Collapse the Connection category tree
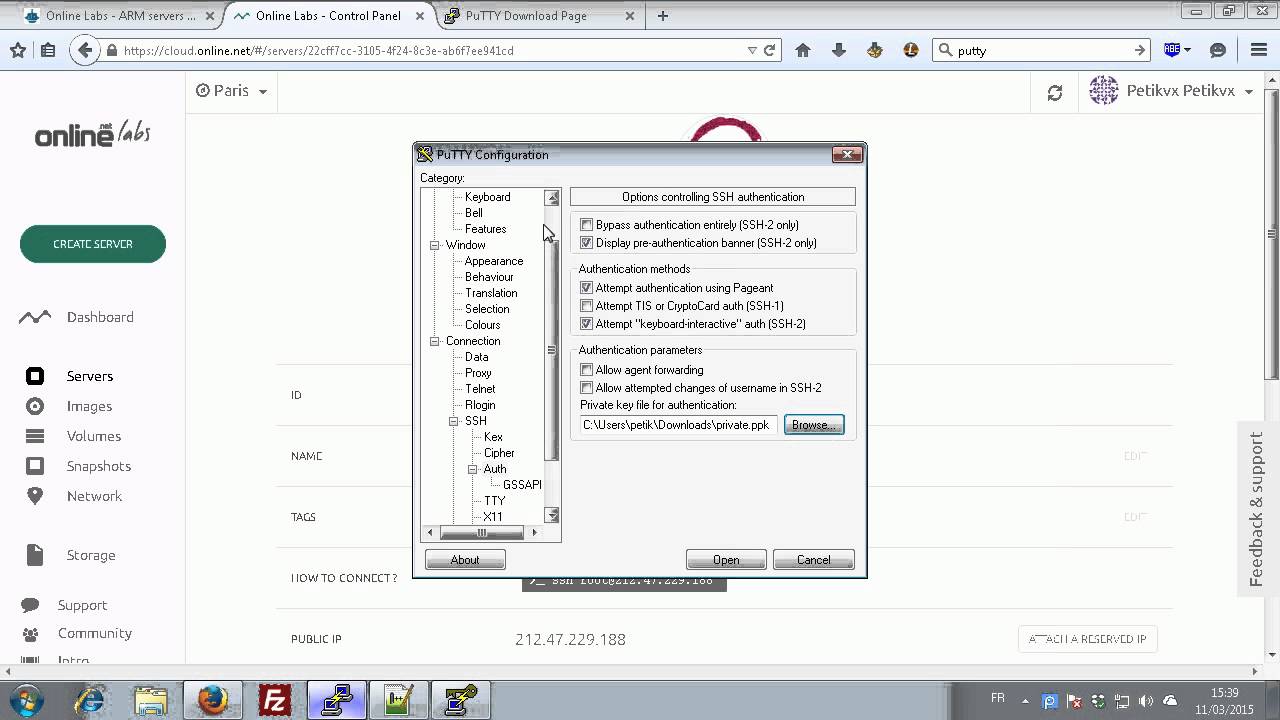 [433, 341]
